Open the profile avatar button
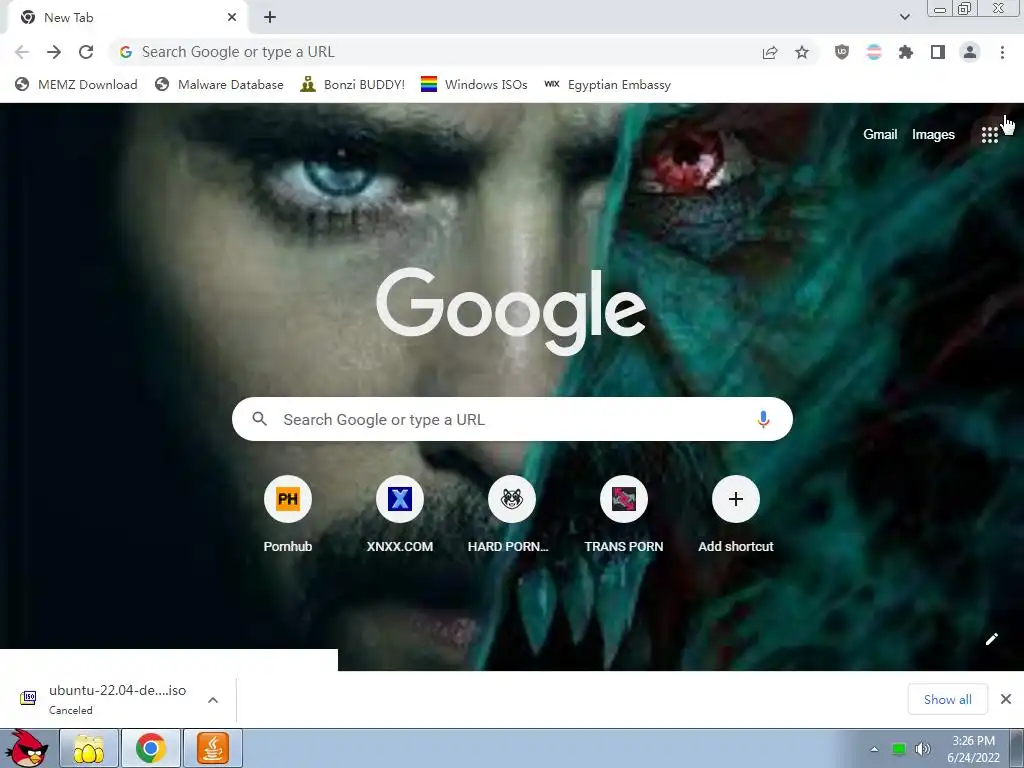Viewport: 1024px width, 768px height. tap(970, 52)
